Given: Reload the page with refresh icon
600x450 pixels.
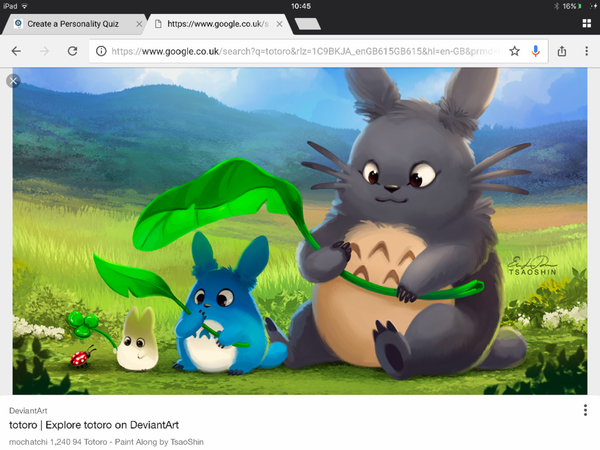Looking at the screenshot, I should tap(72, 51).
